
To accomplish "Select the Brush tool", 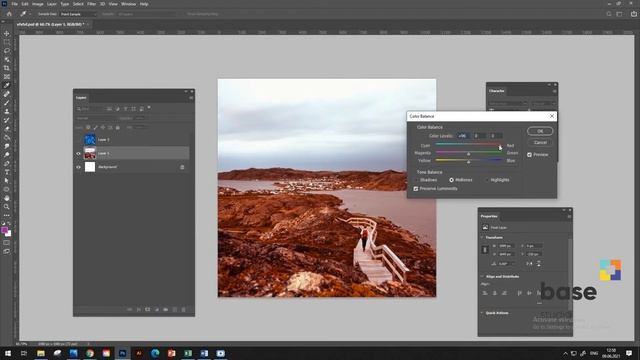I will 7,102.
